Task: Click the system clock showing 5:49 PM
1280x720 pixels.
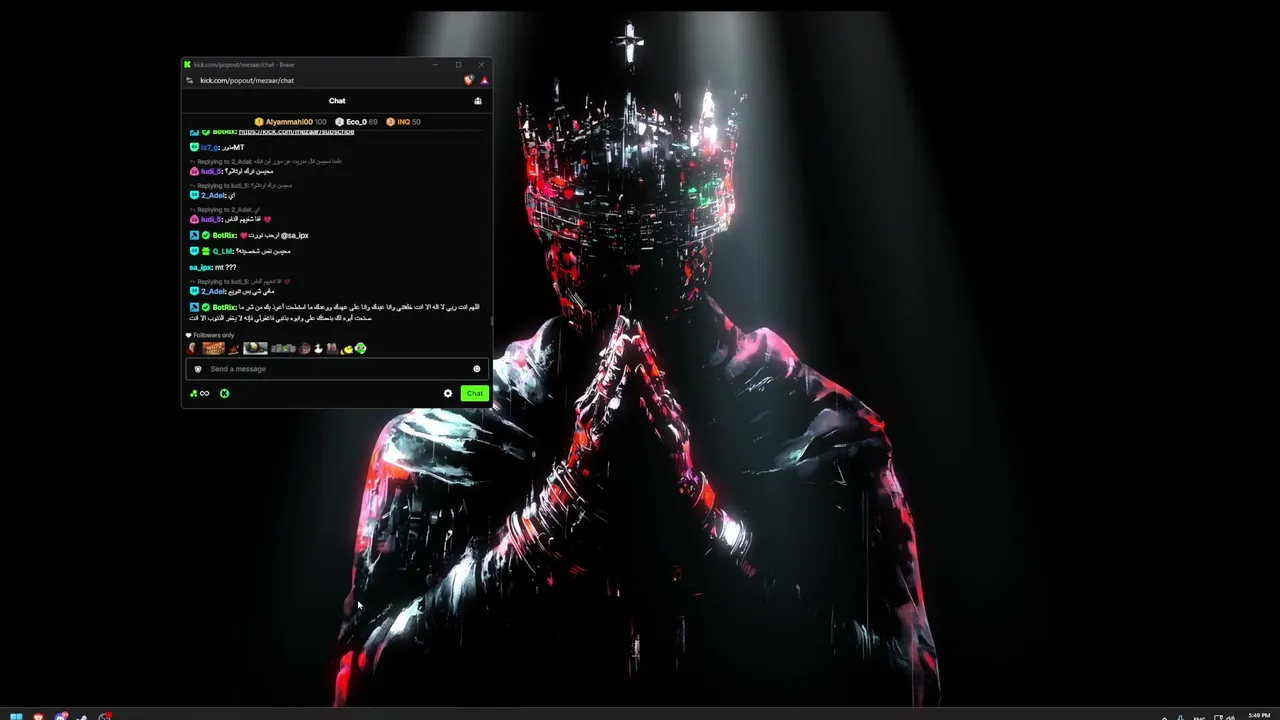Action: pyautogui.click(x=1259, y=715)
